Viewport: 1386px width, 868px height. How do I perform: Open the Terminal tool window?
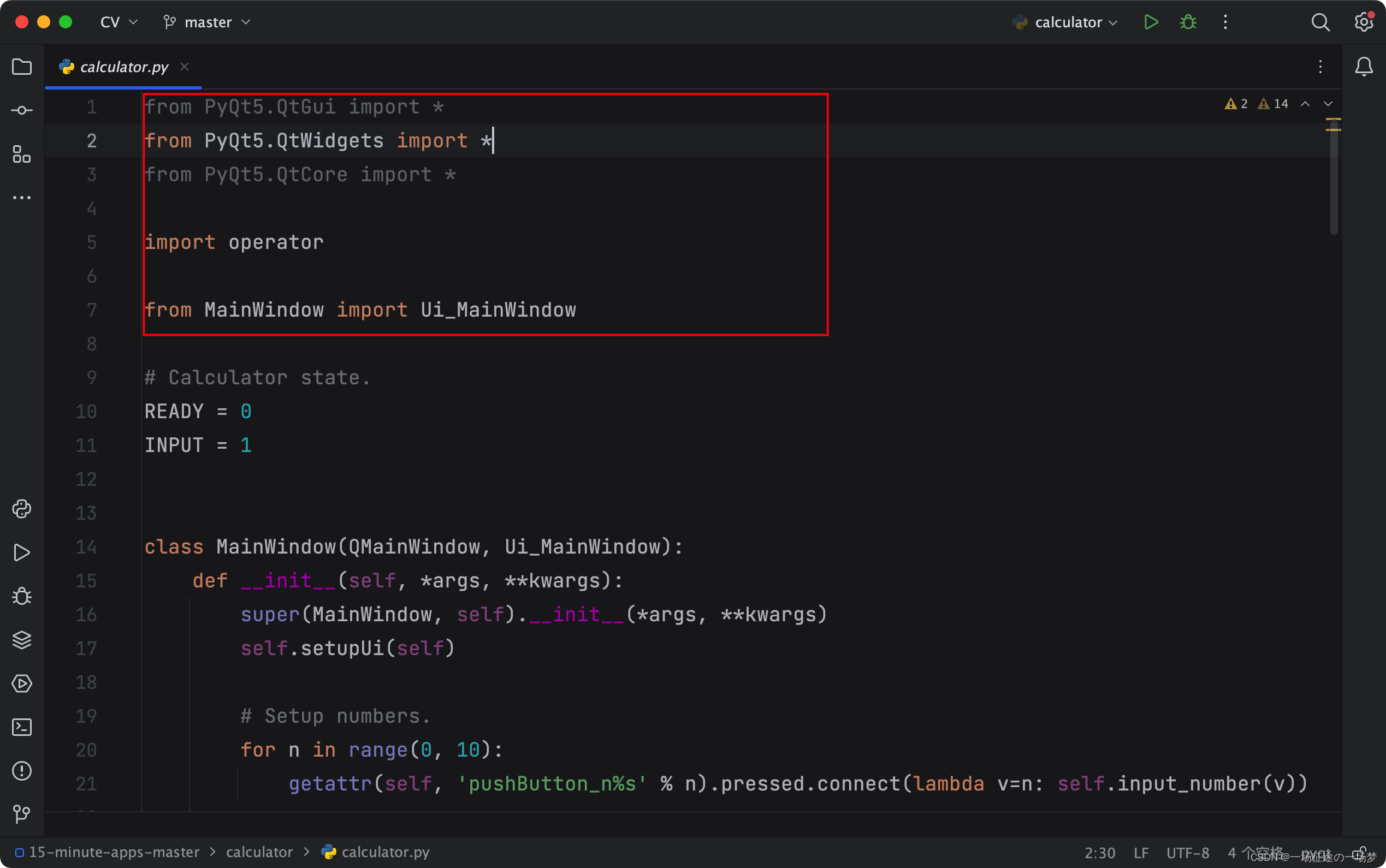(x=22, y=727)
